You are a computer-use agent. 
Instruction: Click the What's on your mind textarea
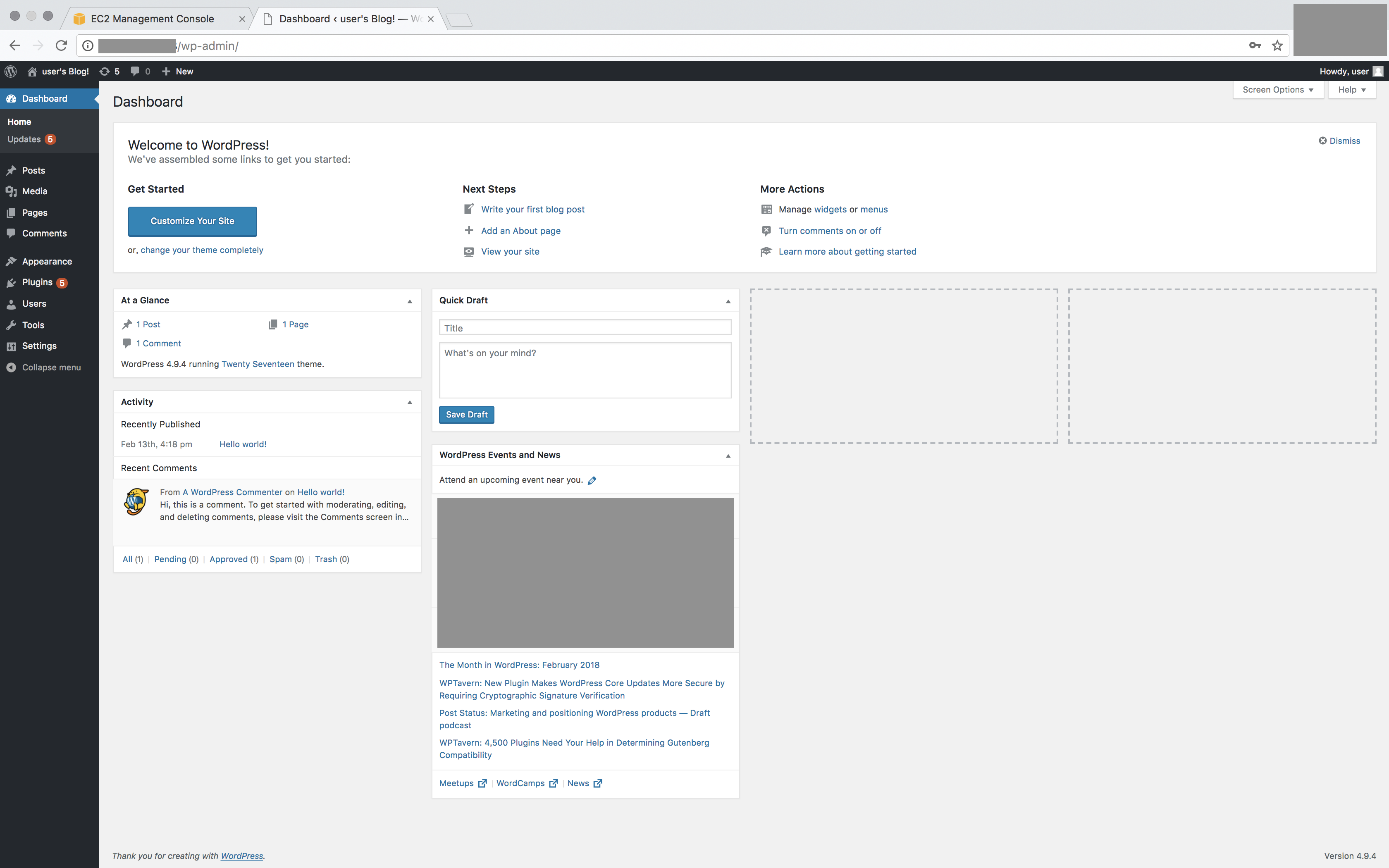585,370
